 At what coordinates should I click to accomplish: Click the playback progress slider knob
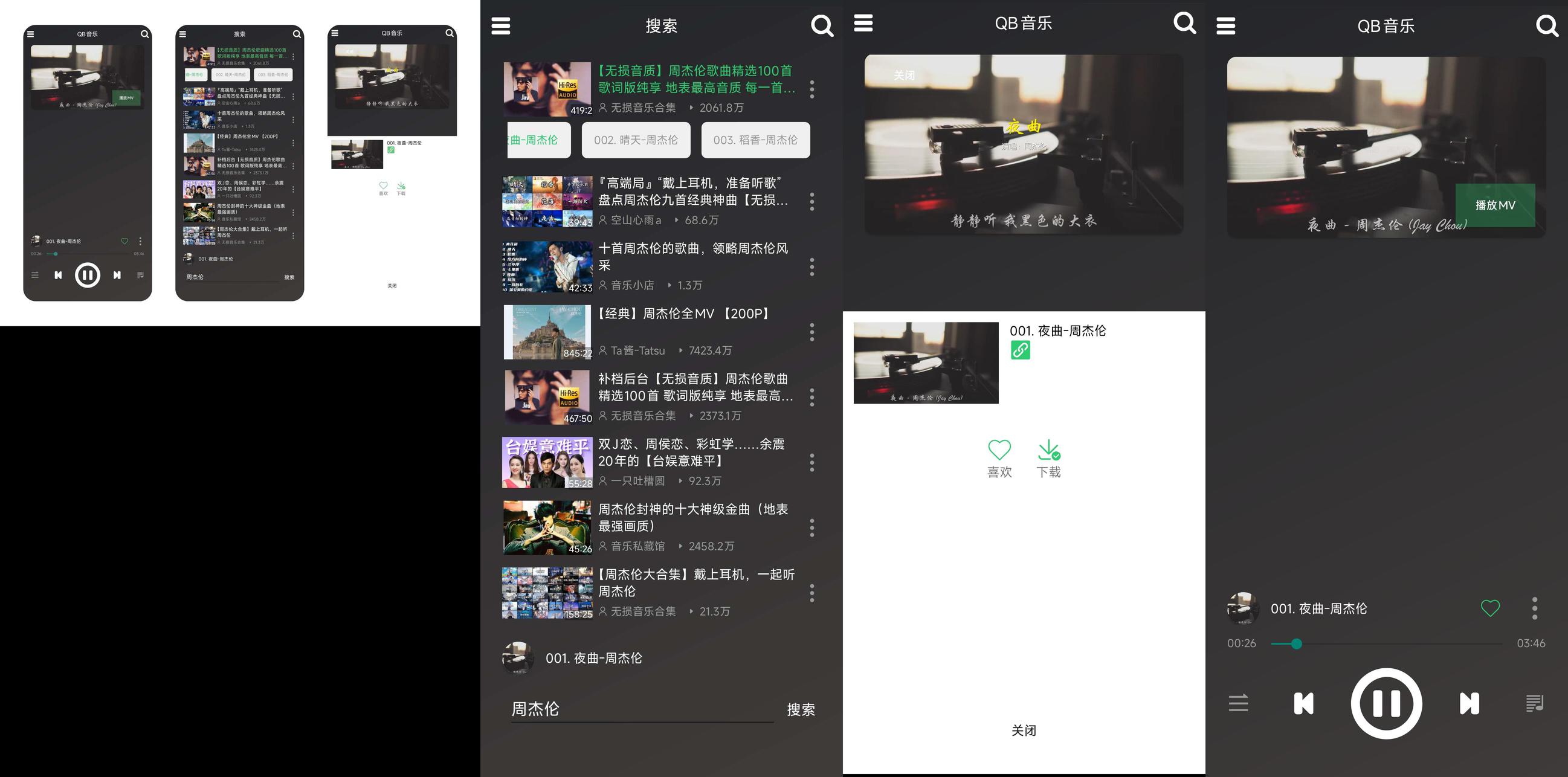pyautogui.click(x=1297, y=643)
